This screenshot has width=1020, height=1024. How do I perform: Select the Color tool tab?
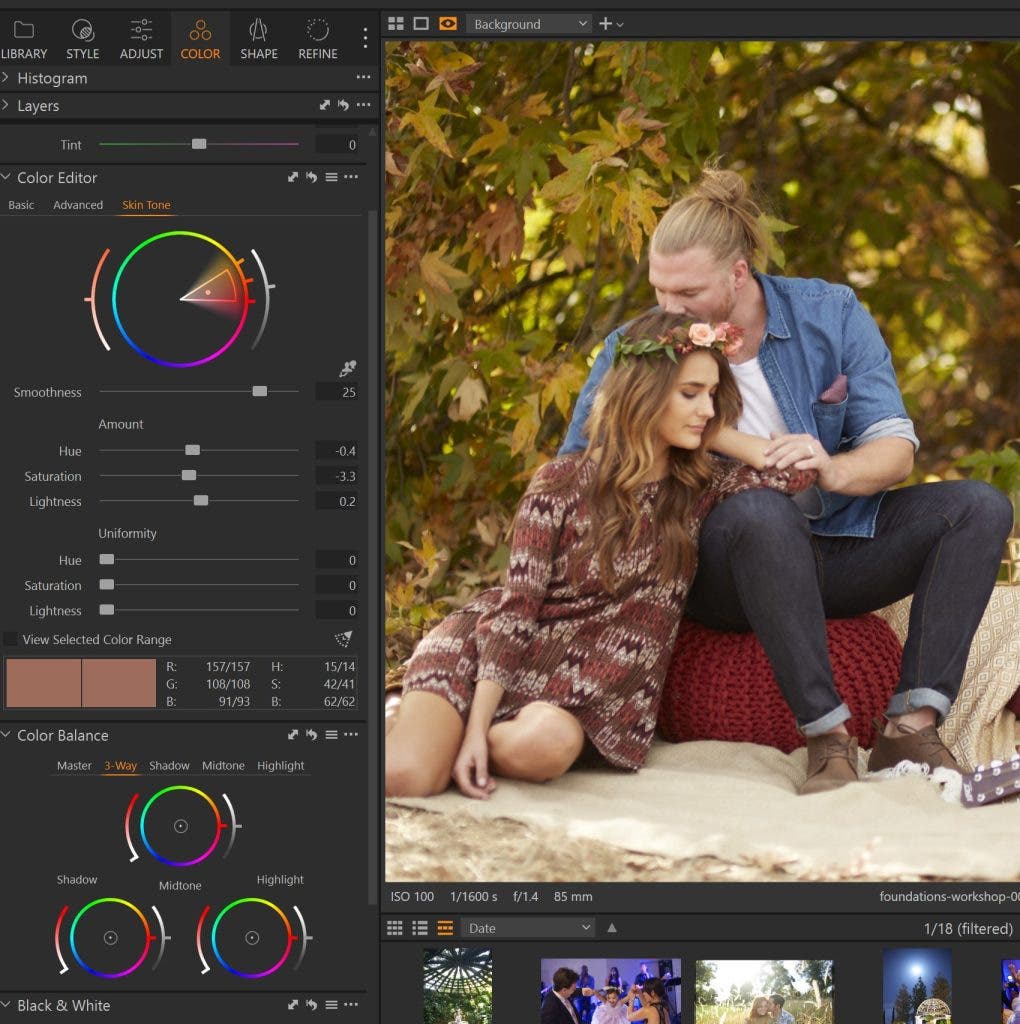click(x=200, y=39)
